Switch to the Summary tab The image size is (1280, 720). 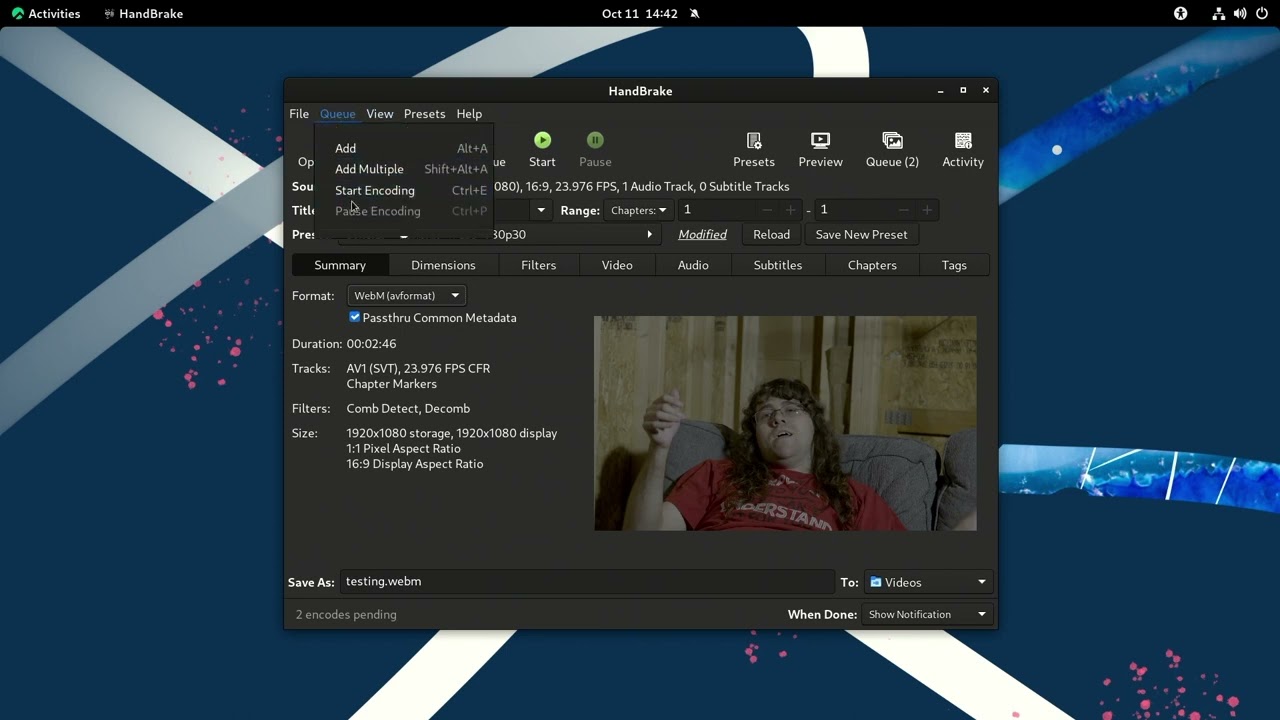pos(340,265)
